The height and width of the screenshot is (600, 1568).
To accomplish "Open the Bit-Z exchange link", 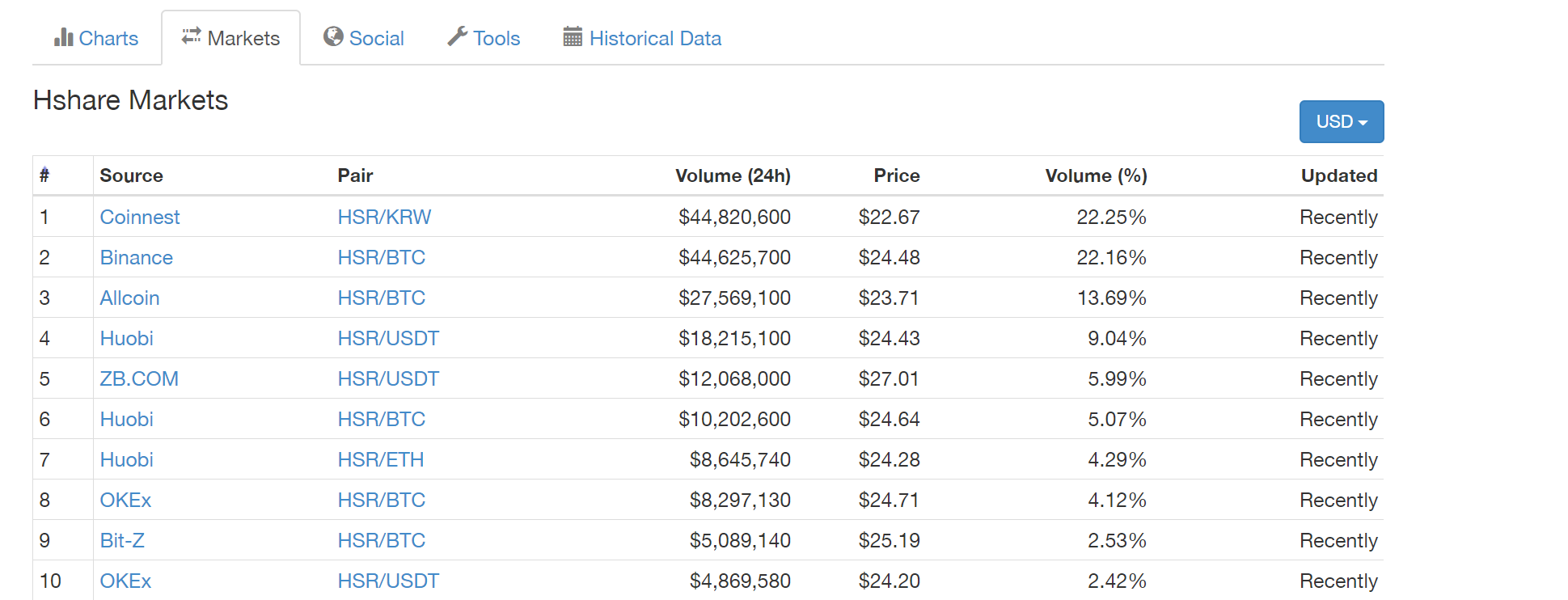I will coord(122,540).
